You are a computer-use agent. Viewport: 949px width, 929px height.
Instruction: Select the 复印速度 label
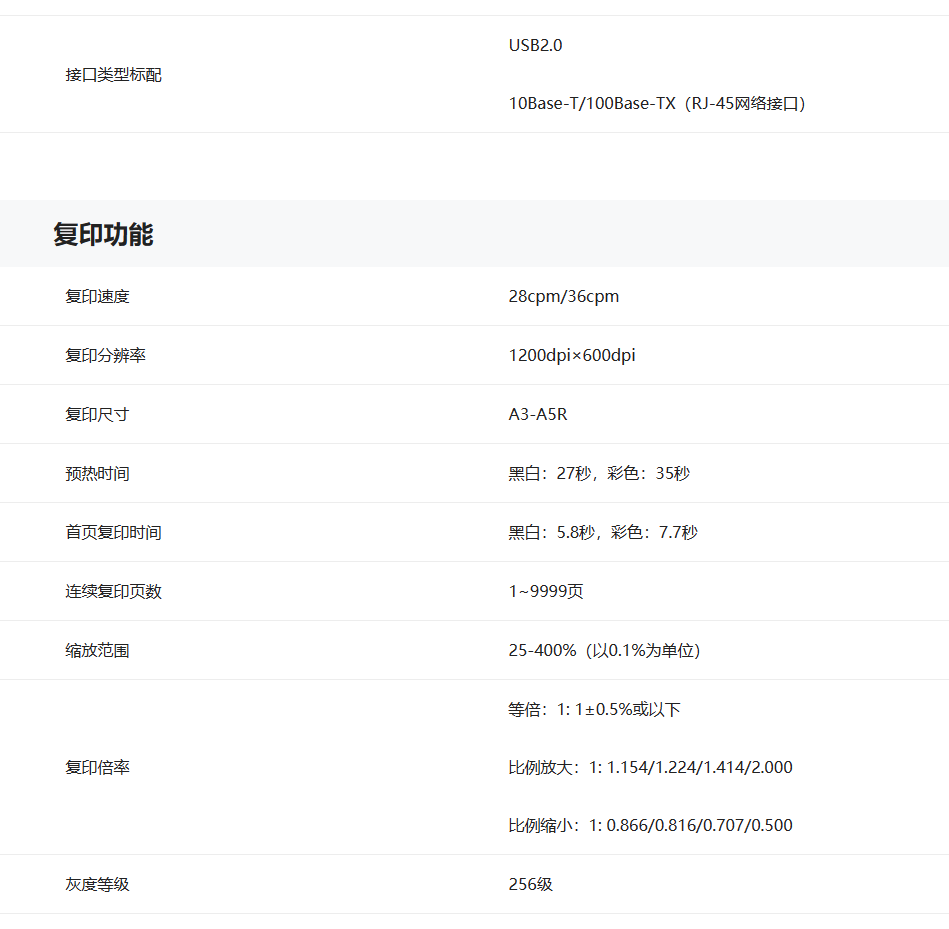(x=97, y=296)
